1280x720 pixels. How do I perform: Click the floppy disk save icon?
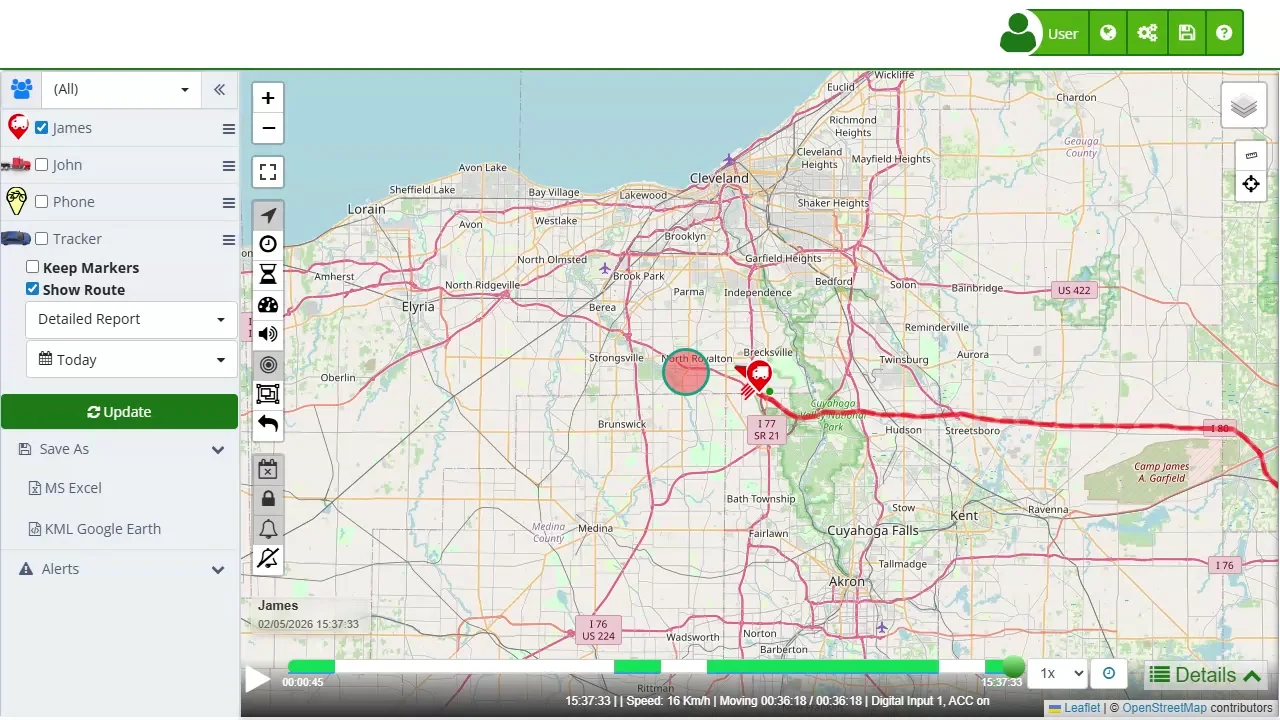pyautogui.click(x=1187, y=33)
